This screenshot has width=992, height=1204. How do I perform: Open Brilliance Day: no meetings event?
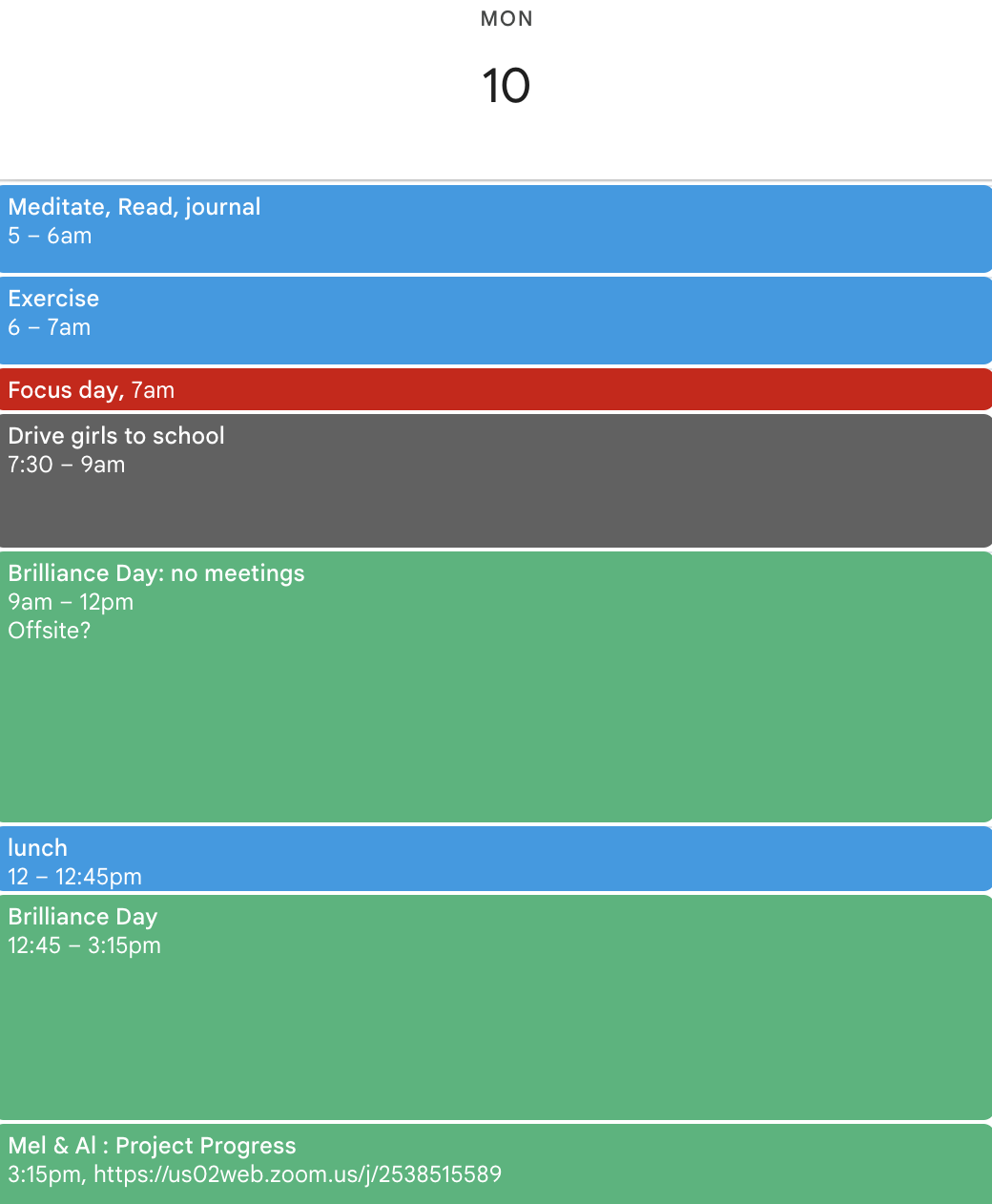click(156, 573)
